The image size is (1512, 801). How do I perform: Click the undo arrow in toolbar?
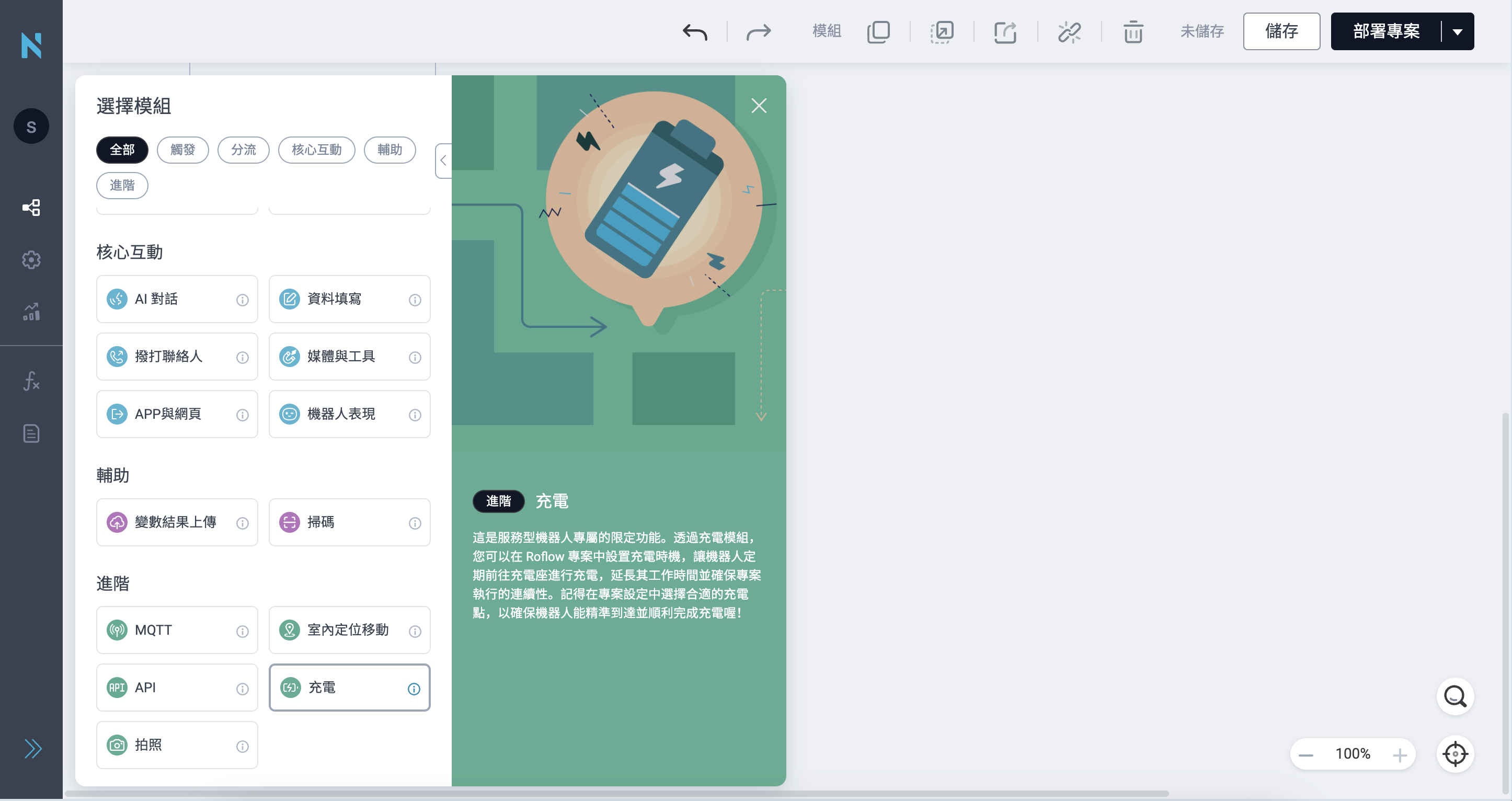point(695,32)
